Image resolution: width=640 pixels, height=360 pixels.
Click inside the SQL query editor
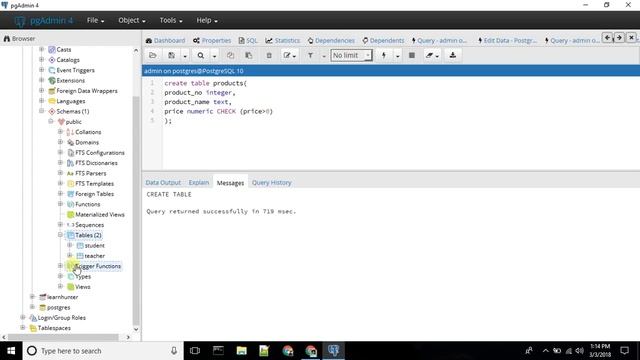click(400, 123)
